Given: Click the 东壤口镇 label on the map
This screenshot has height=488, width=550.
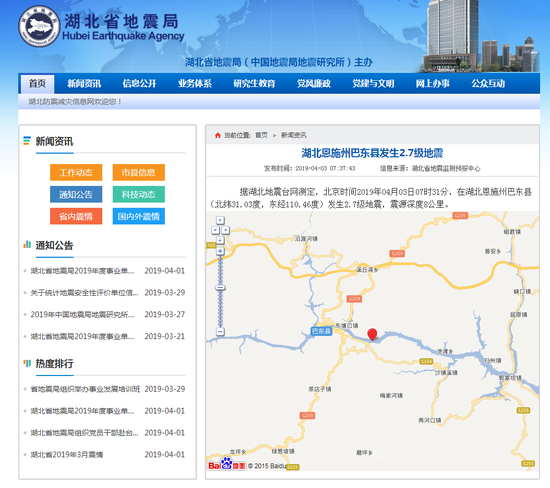Looking at the screenshot, I should click(347, 325).
